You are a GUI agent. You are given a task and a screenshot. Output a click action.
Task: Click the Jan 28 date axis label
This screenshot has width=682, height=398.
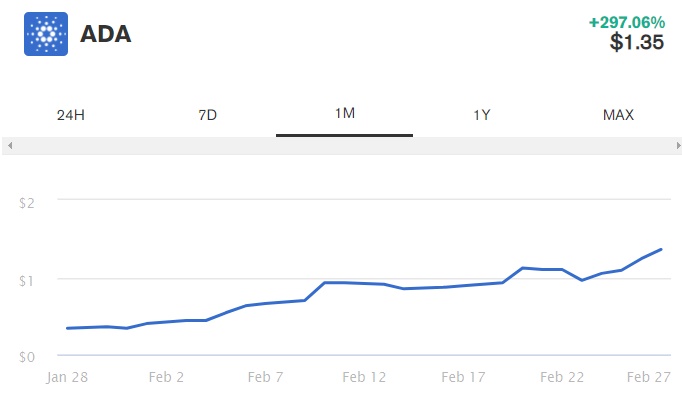click(x=67, y=377)
